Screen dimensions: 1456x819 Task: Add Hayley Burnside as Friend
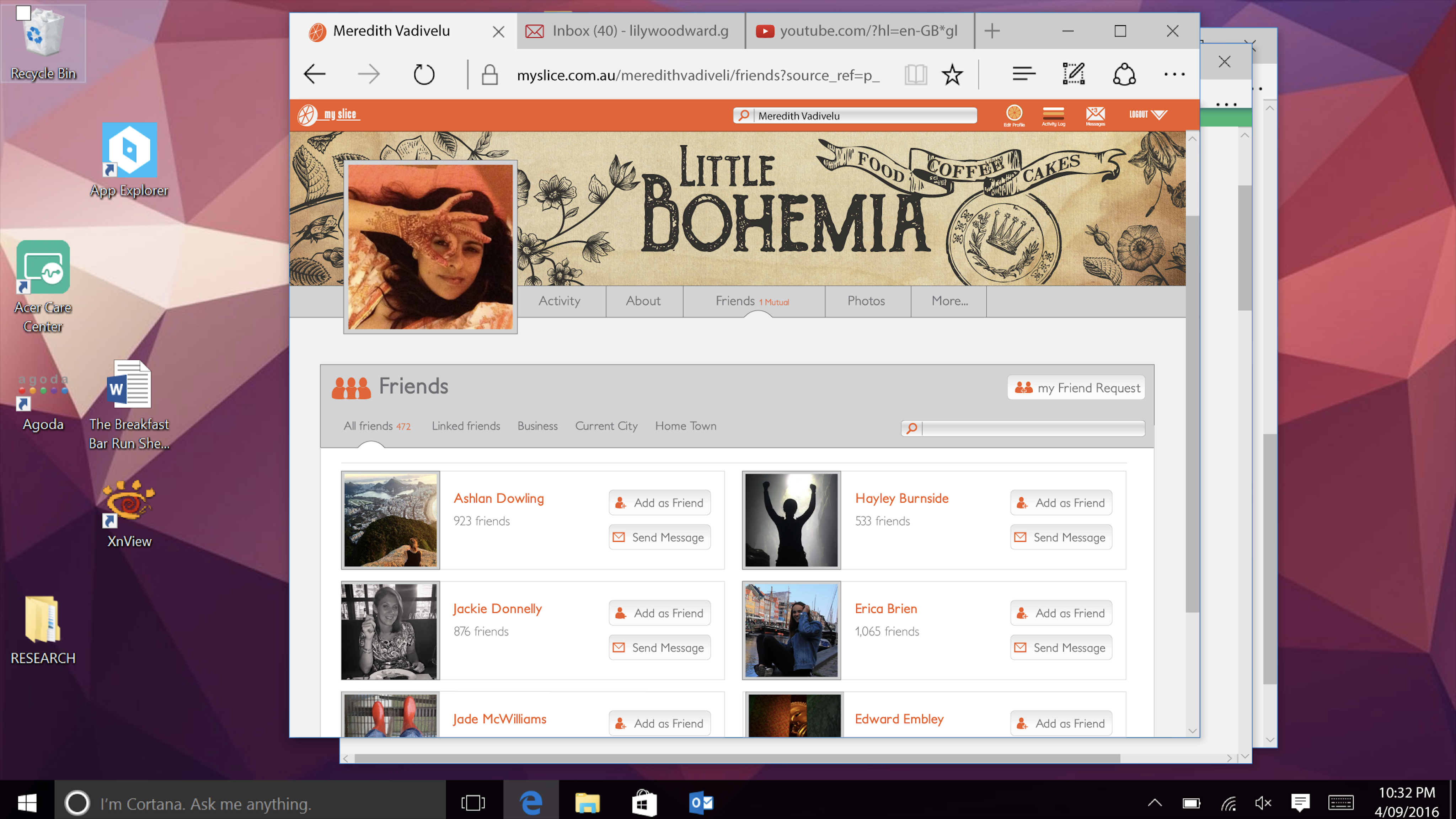(x=1061, y=503)
